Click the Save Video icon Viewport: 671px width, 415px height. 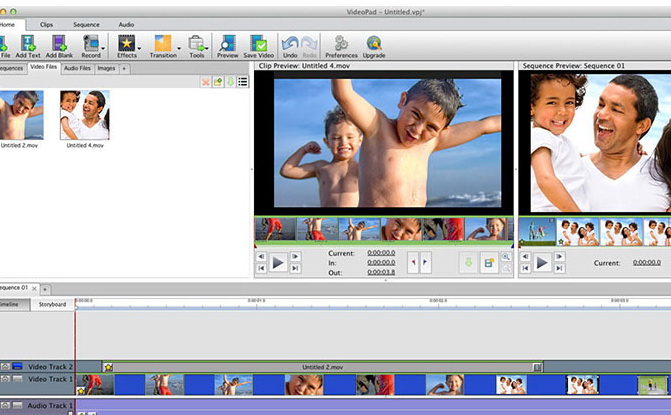258,43
